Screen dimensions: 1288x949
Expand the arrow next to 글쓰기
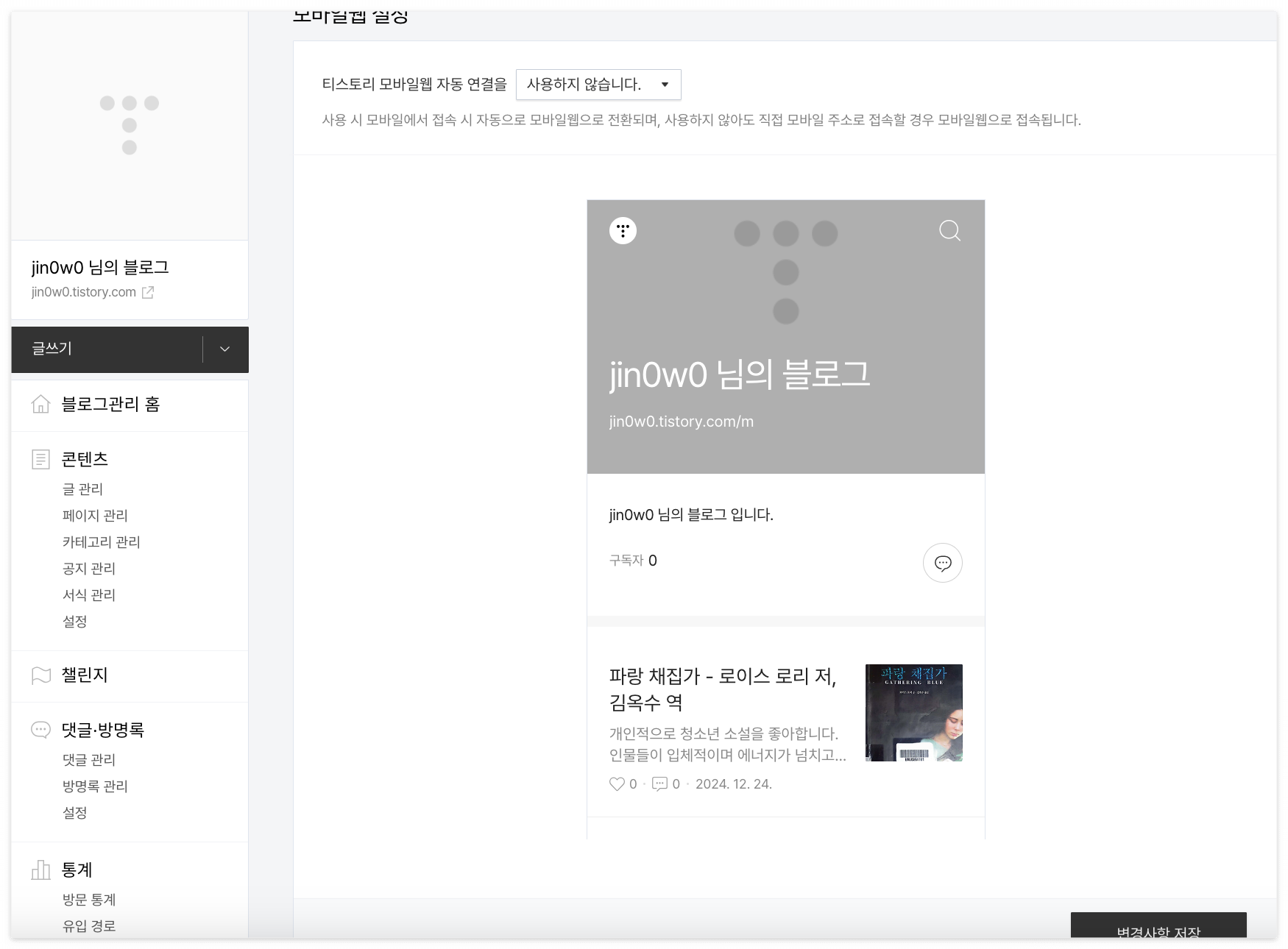[225, 349]
